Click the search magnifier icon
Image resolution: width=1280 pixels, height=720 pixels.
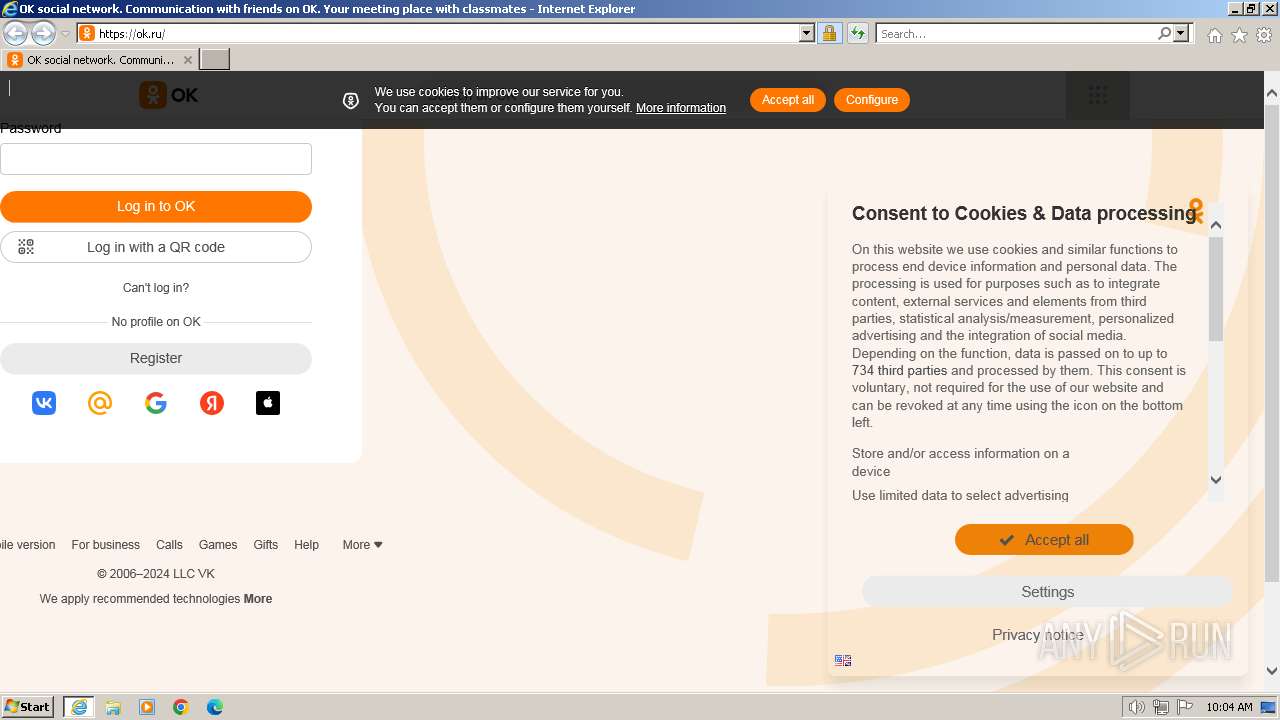point(1164,33)
